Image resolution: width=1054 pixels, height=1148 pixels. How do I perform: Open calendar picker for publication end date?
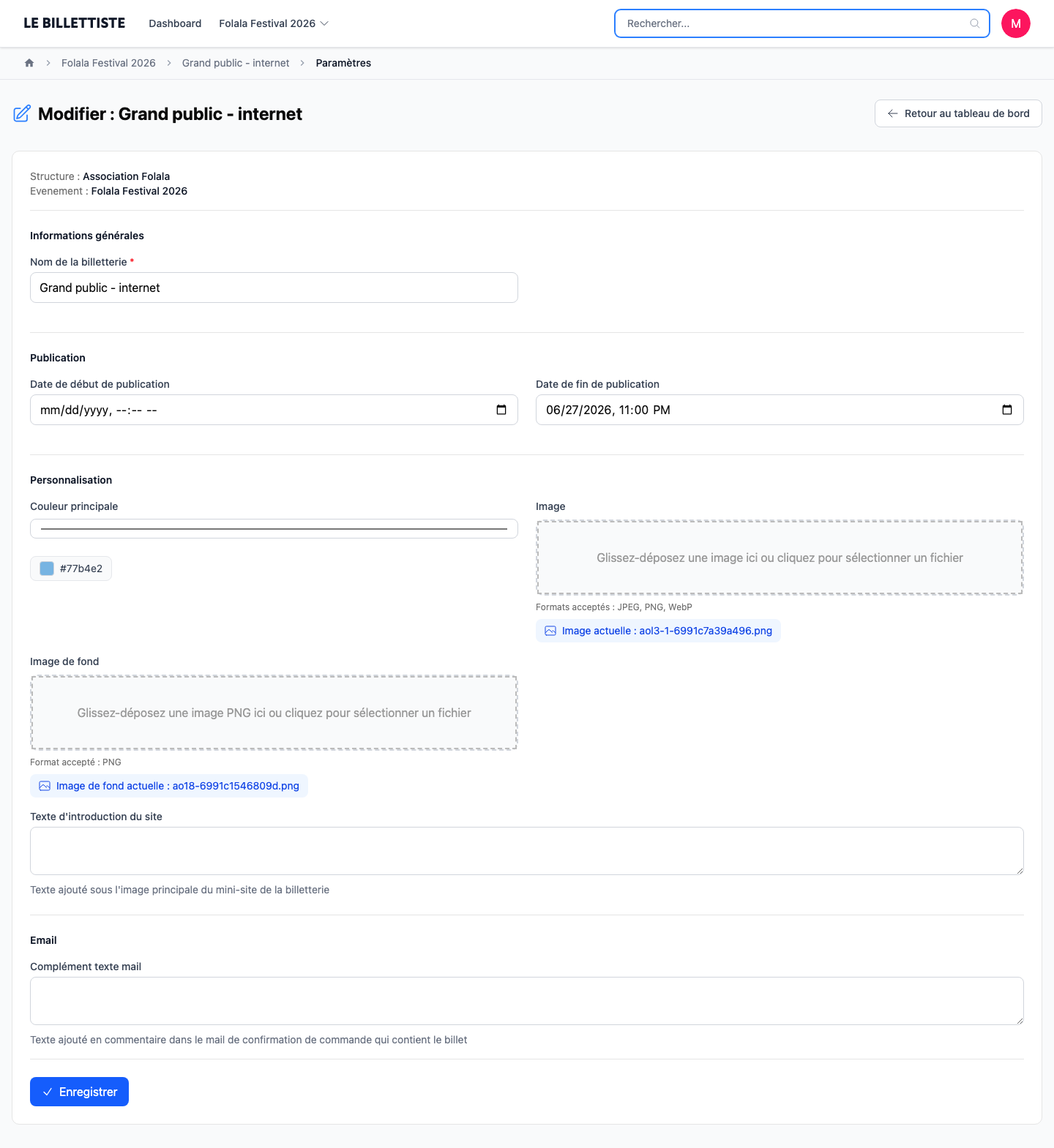point(1007,410)
